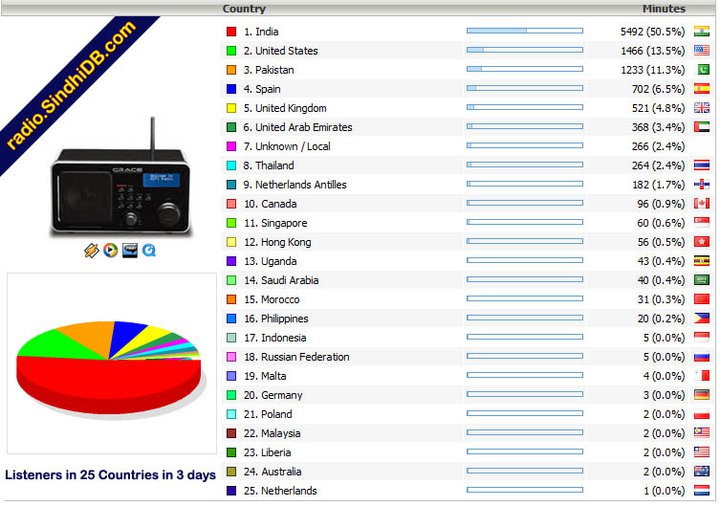The image size is (720, 506).
Task: Click 'Listeners in 25 Countries in 3 days'
Action: tap(110, 475)
